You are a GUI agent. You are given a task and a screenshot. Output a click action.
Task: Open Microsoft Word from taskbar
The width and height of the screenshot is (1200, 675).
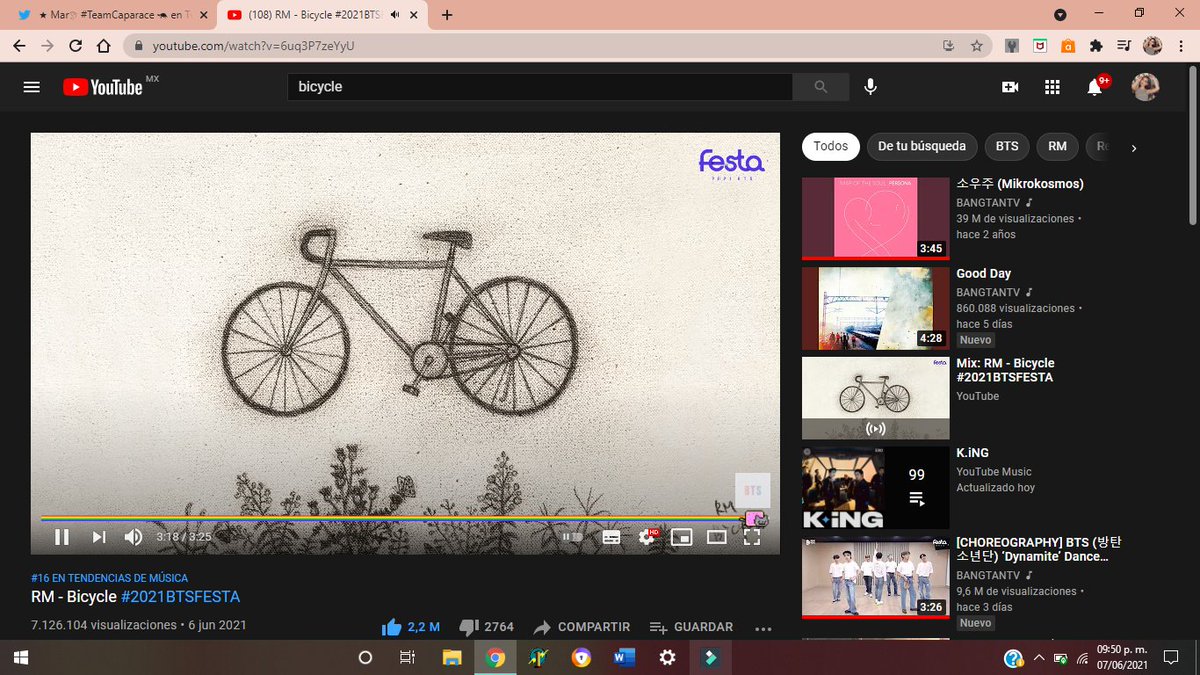(x=625, y=657)
